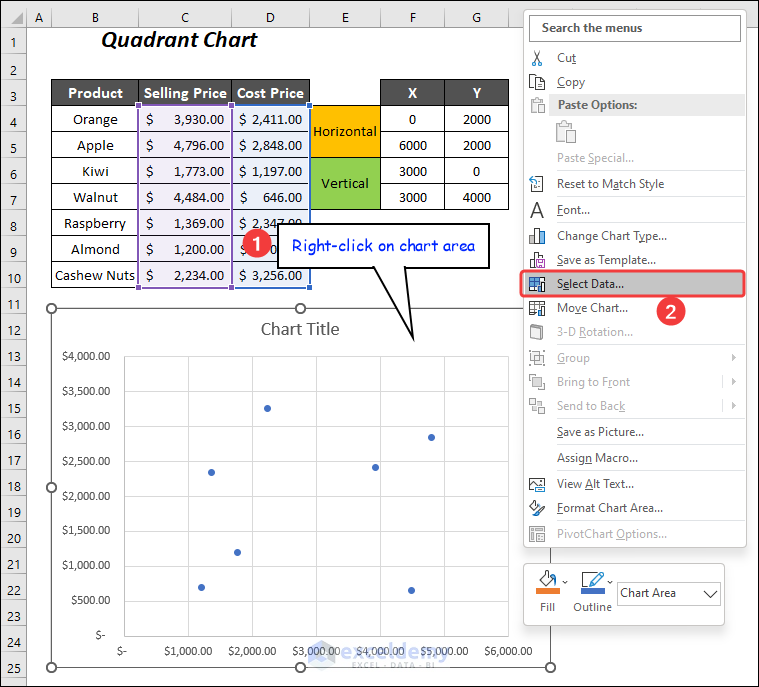Choose Assign Macro... menu entry
This screenshot has width=759, height=687.
pos(635,458)
